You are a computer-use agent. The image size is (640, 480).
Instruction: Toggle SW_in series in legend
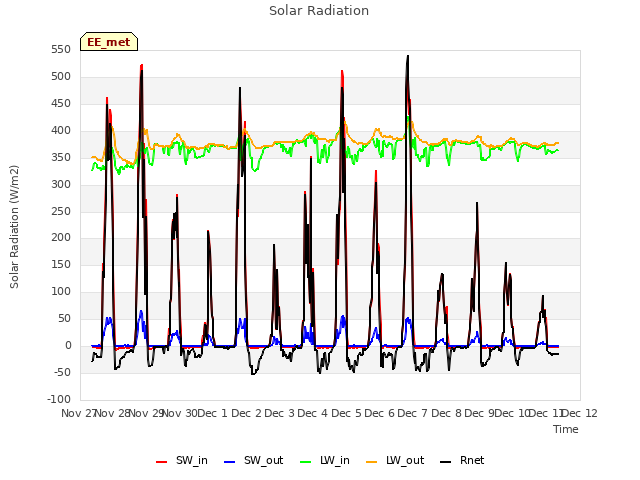(182, 460)
